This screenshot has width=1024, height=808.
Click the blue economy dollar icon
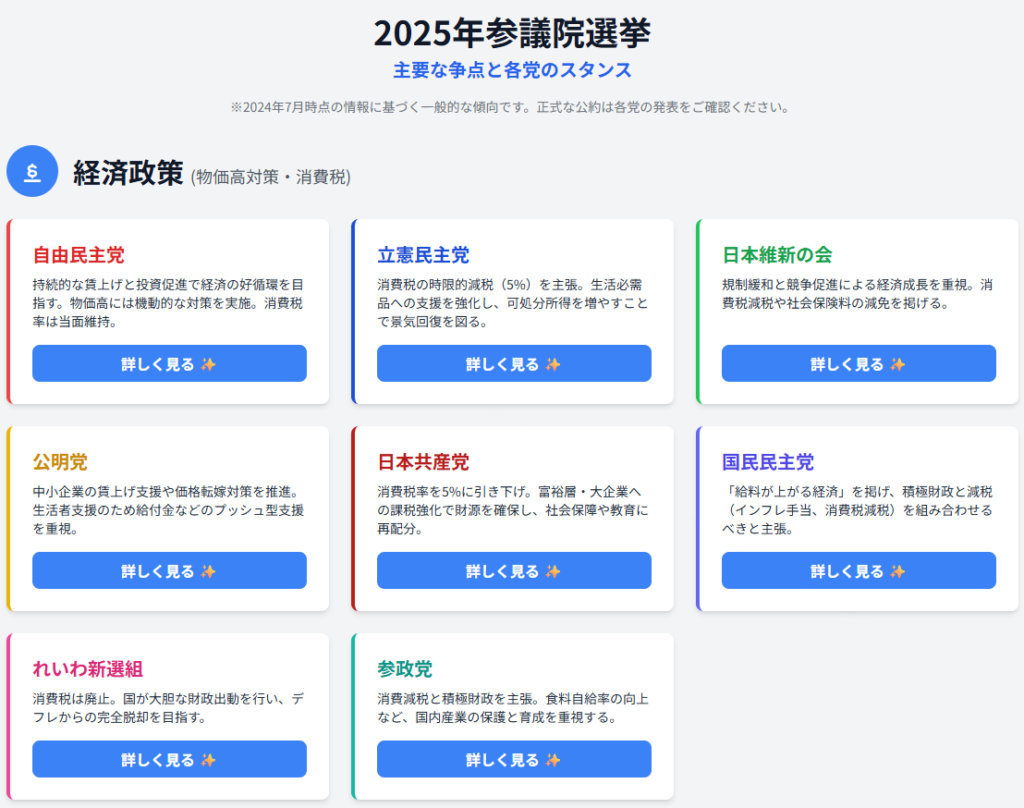tap(32, 171)
